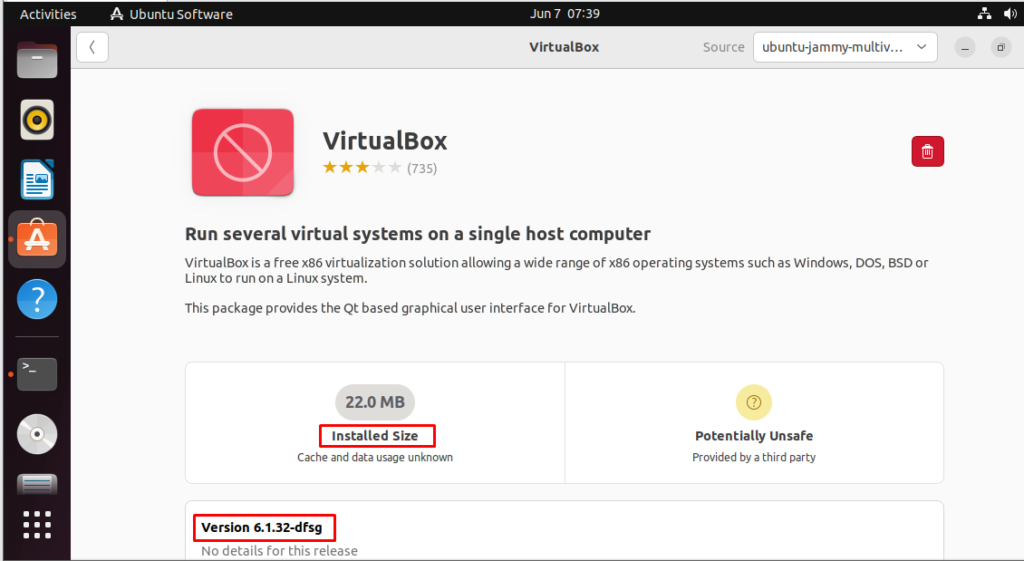1024x561 pixels.
Task: Click Ubuntu Software icon in the dock
Action: [x=37, y=239]
